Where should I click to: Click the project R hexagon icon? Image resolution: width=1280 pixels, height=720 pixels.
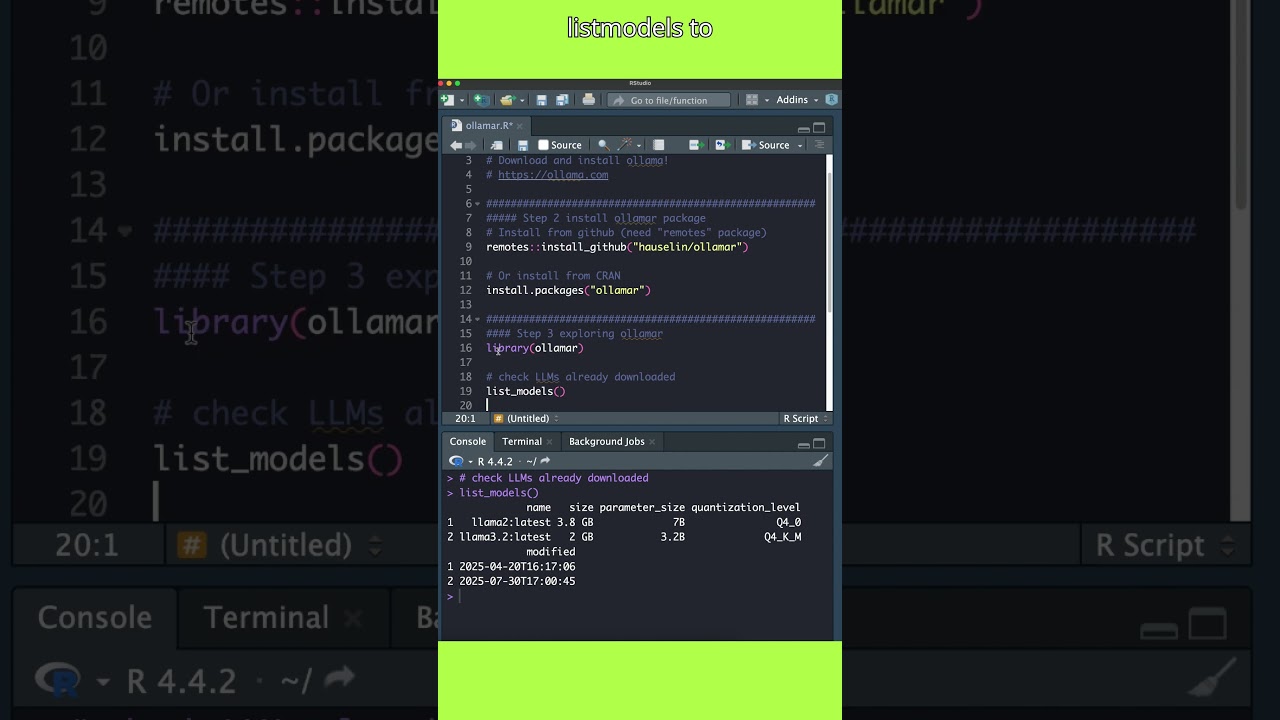831,100
